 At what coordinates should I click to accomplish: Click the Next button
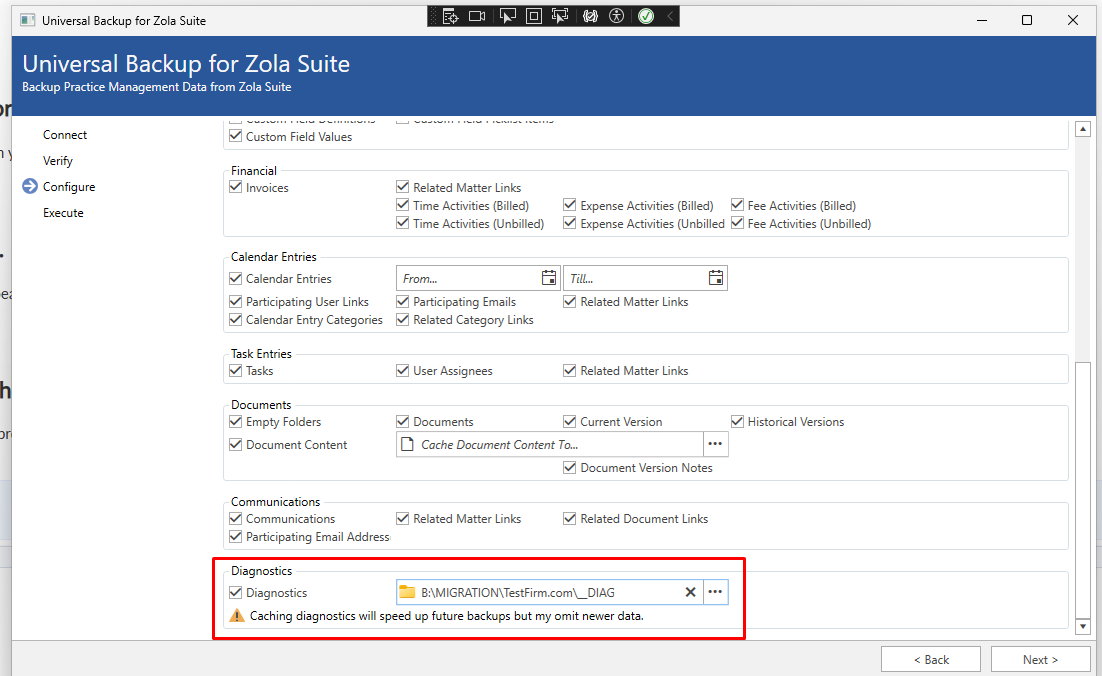pyautogui.click(x=1040, y=659)
